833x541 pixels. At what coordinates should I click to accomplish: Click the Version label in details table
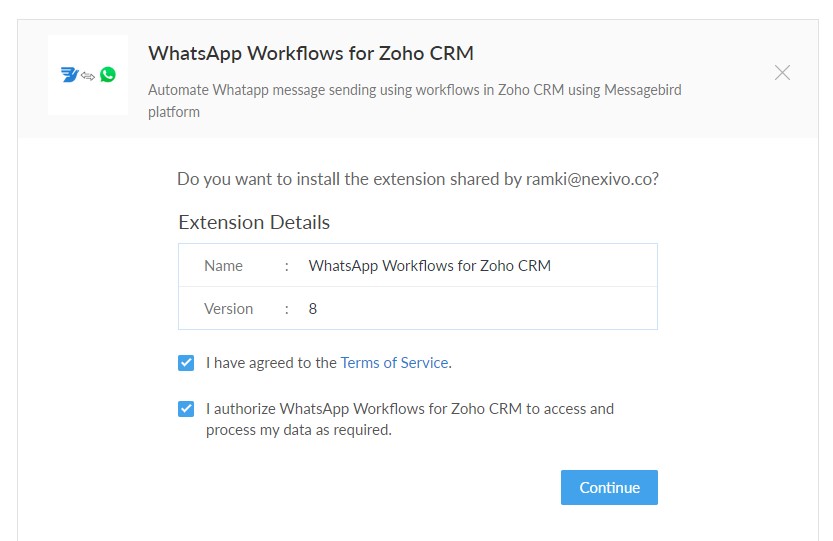point(228,309)
